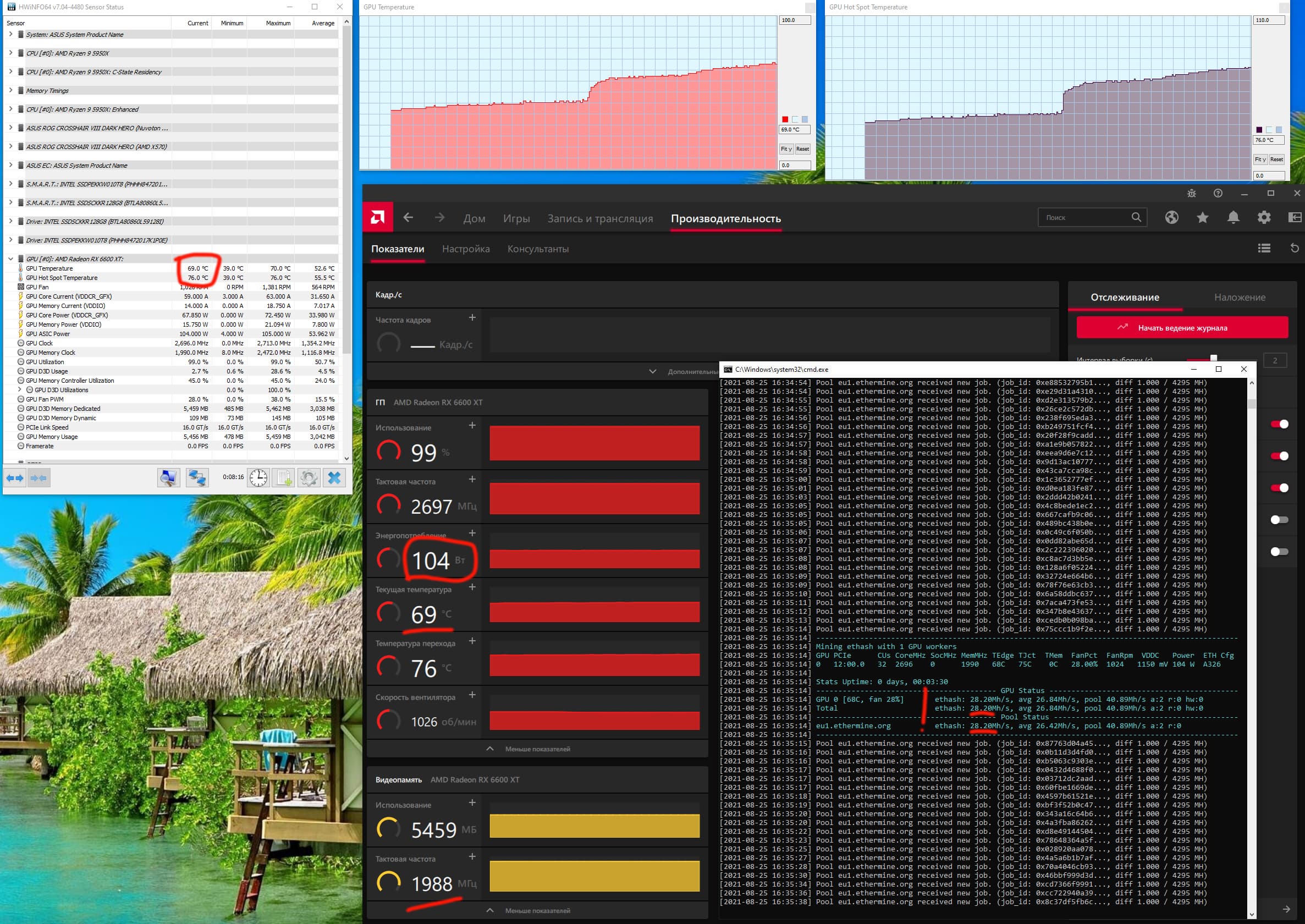Open AMD Radeon Software settings gear
This screenshot has height=924, width=1305.
1263,217
